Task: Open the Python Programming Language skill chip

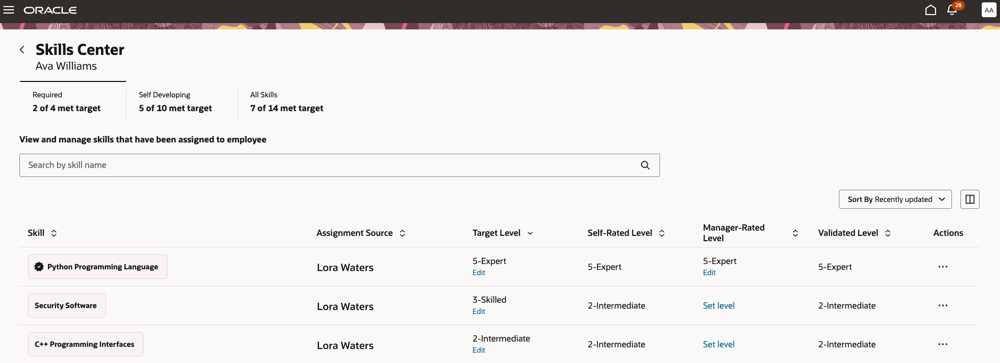Action: (98, 267)
